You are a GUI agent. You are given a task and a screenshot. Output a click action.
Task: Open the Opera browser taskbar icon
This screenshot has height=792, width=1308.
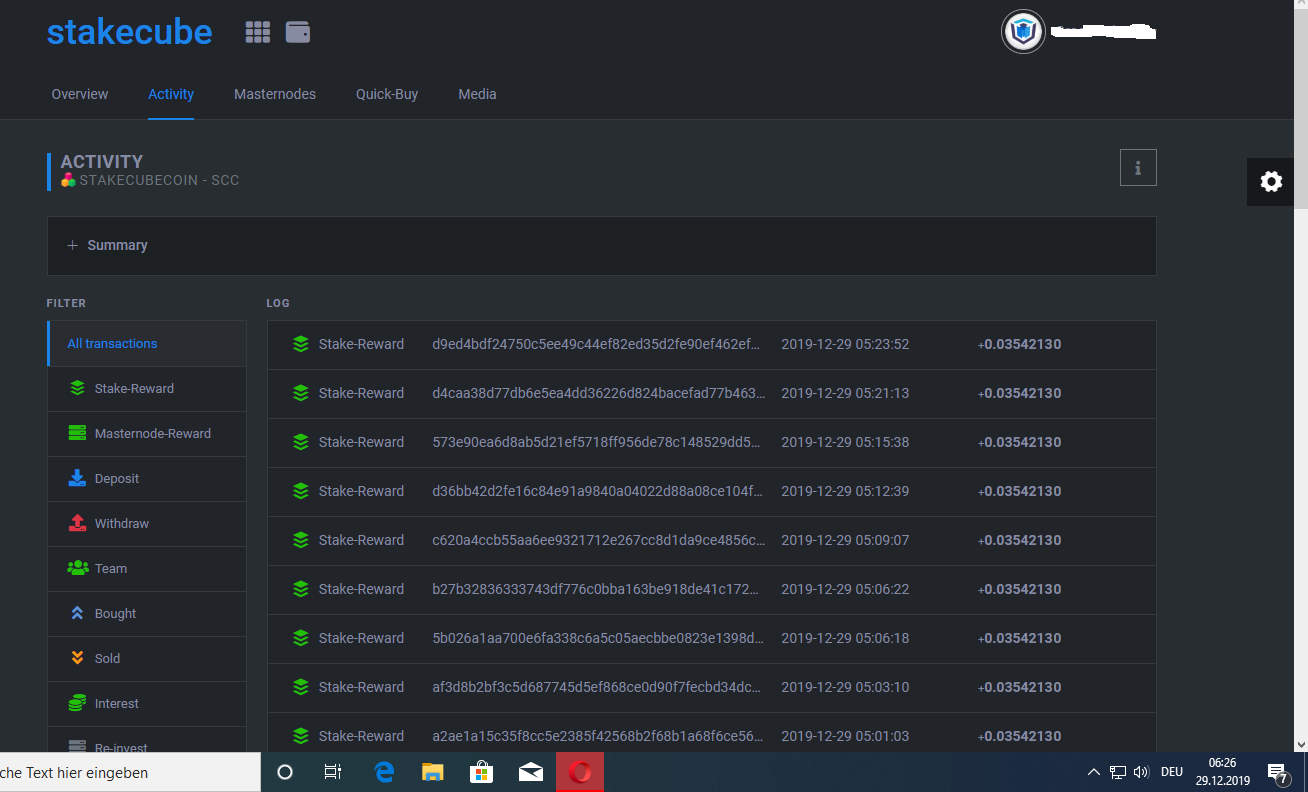pyautogui.click(x=580, y=772)
